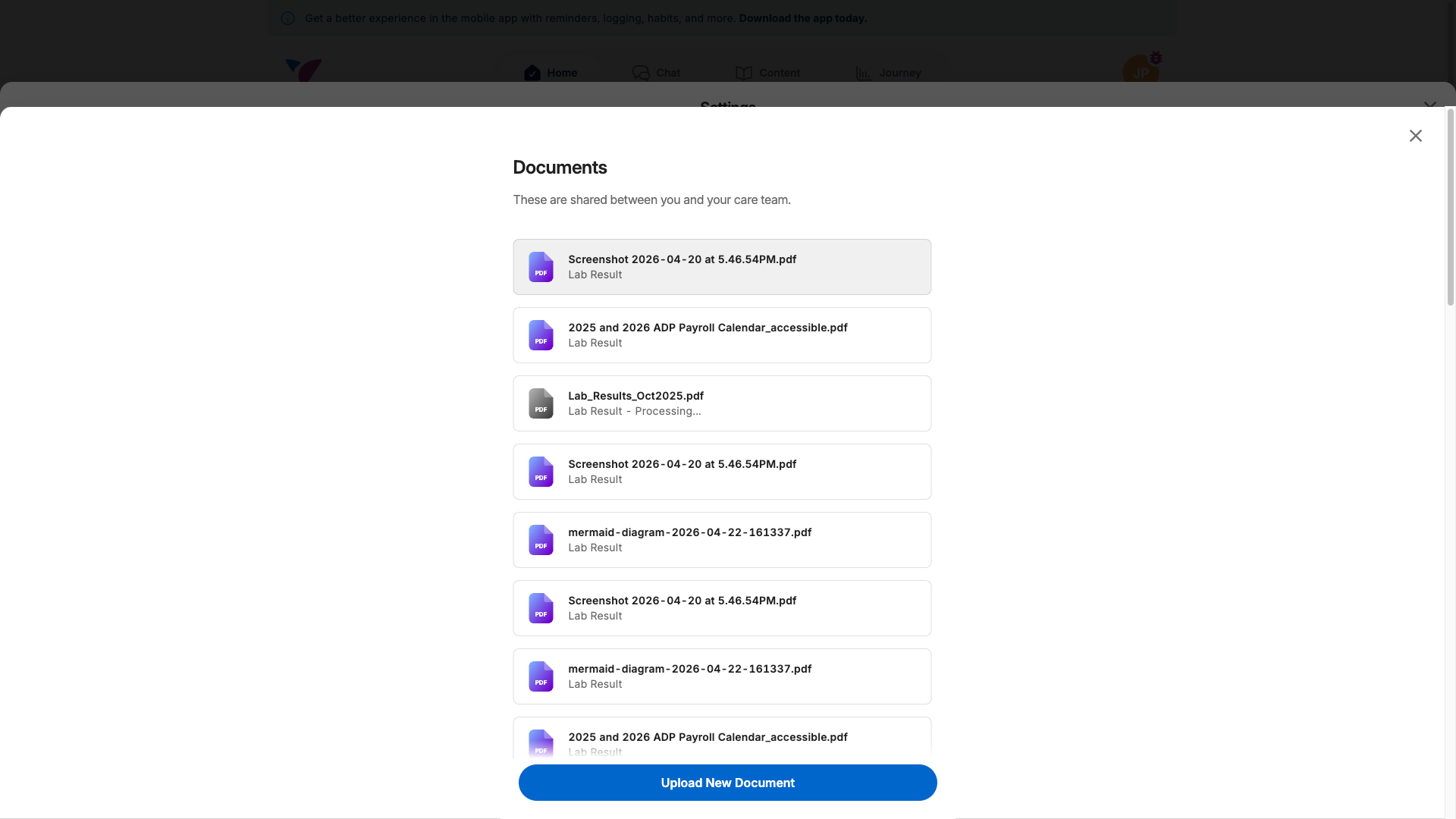
Task: Click the vertical scrollbar of the Documents dialog
Action: click(1450, 207)
